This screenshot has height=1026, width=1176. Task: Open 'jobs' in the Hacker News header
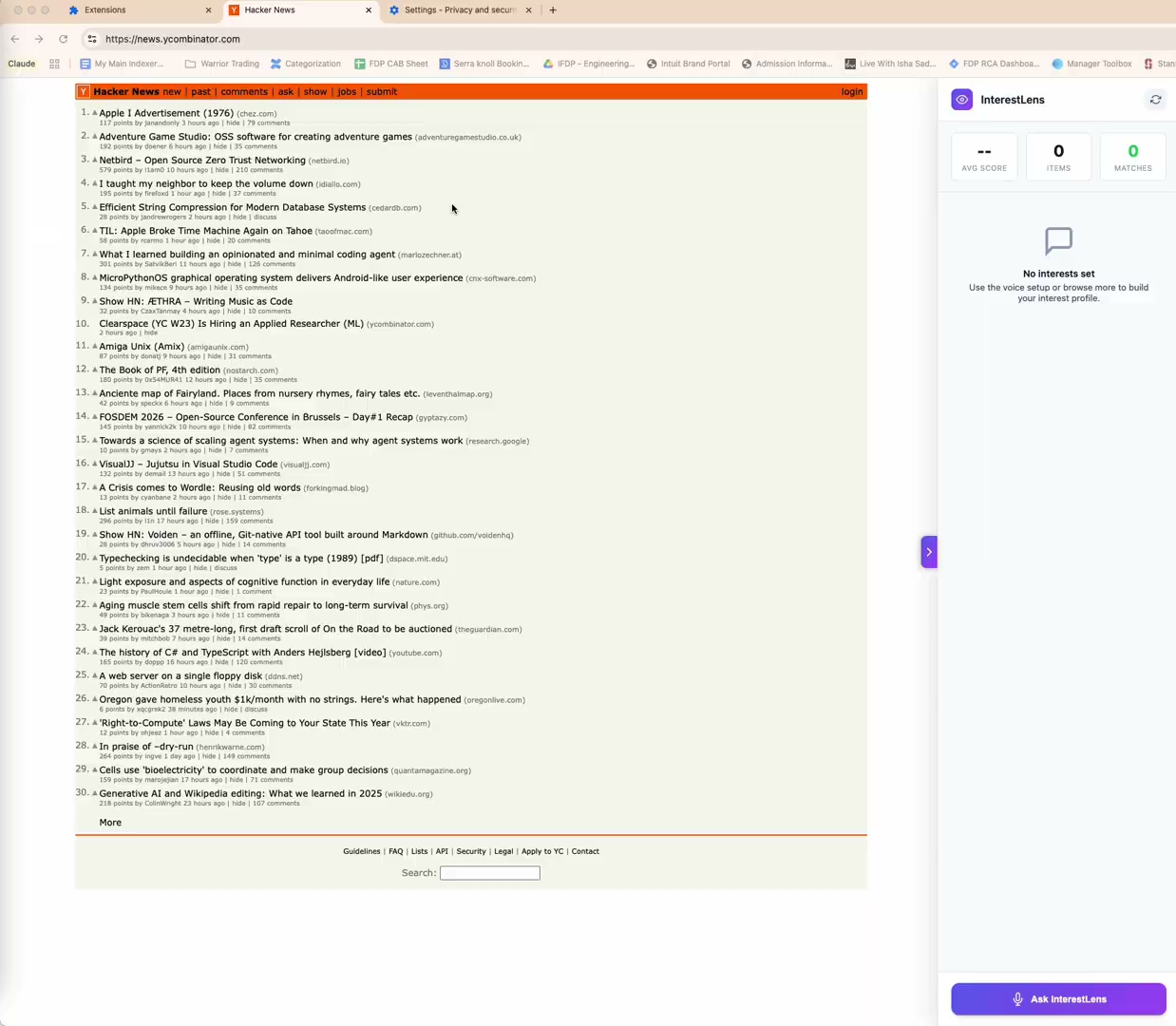point(347,92)
